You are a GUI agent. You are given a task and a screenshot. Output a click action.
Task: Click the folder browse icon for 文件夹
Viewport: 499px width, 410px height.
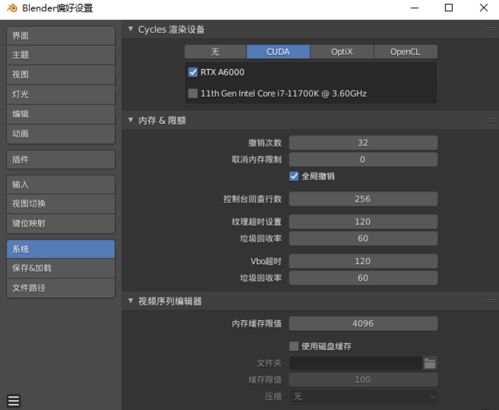coord(430,363)
